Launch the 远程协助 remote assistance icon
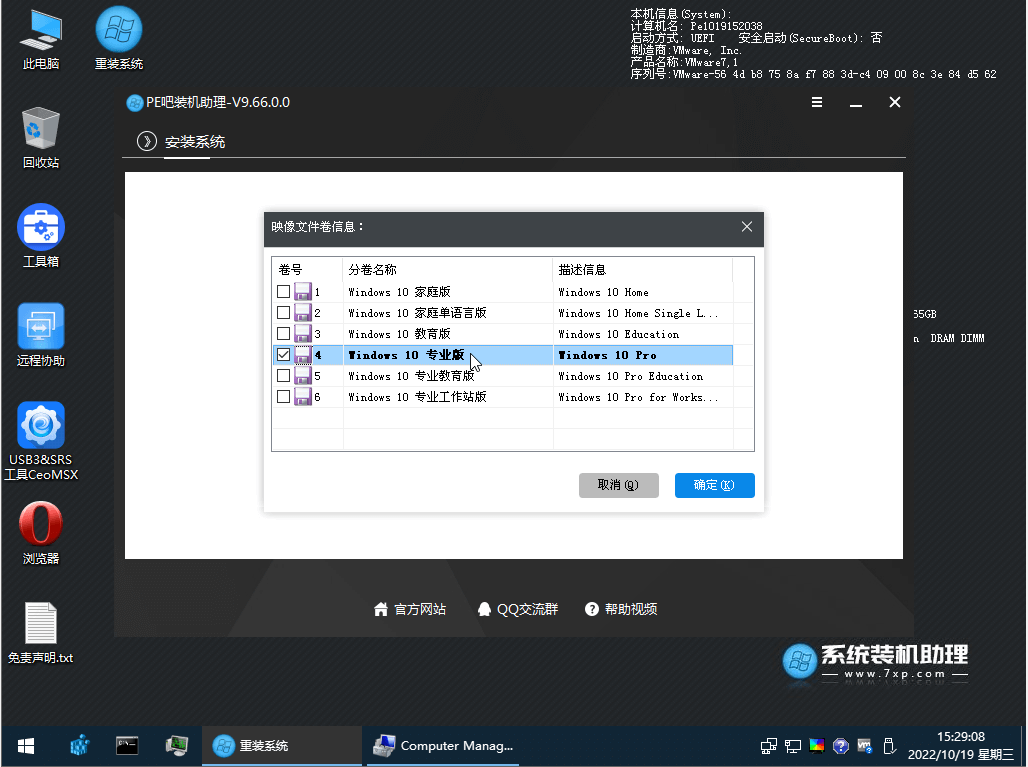The width and height of the screenshot is (1028, 767). [x=41, y=335]
